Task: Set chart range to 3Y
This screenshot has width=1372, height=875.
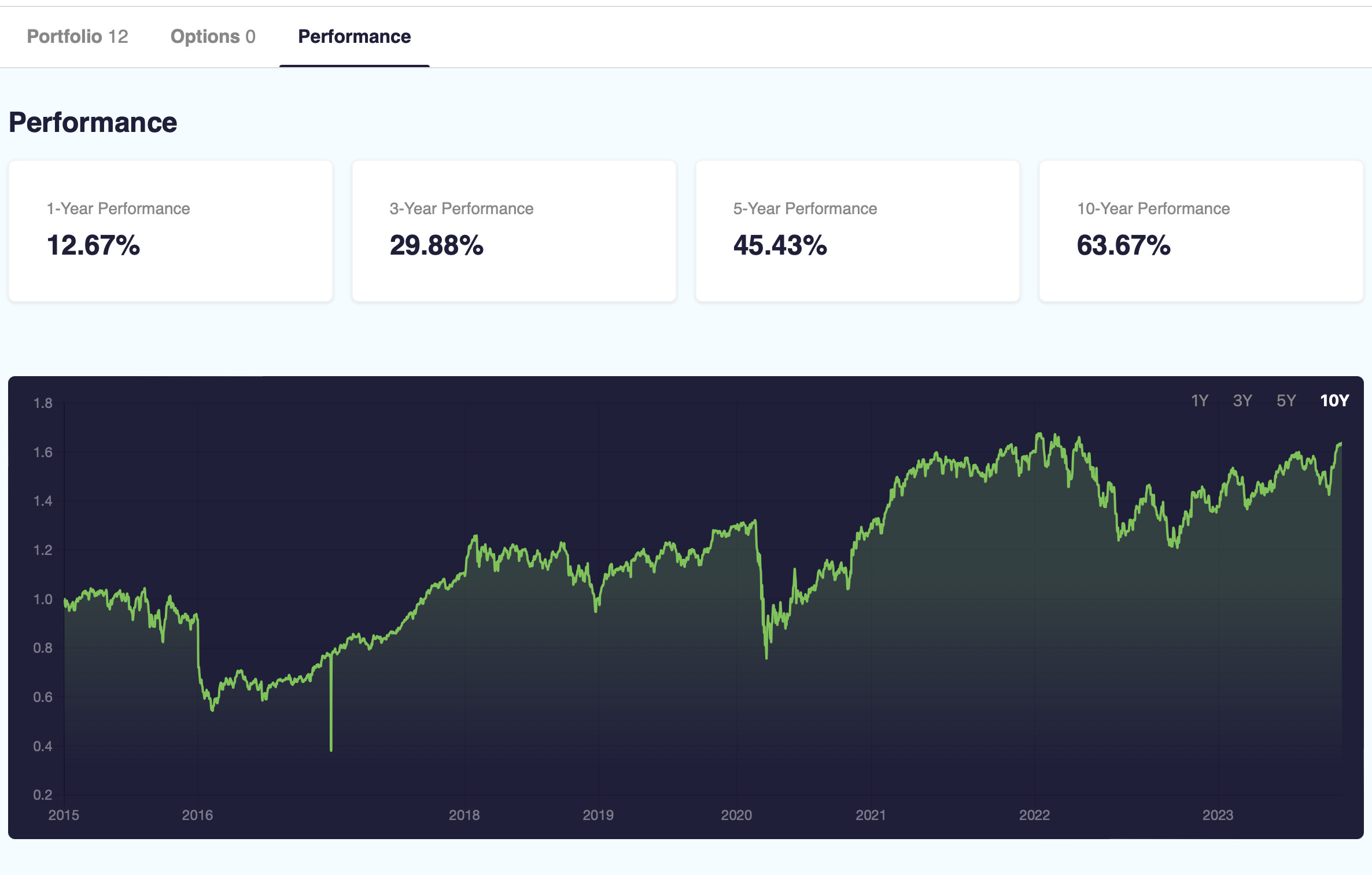Action: coord(1242,400)
